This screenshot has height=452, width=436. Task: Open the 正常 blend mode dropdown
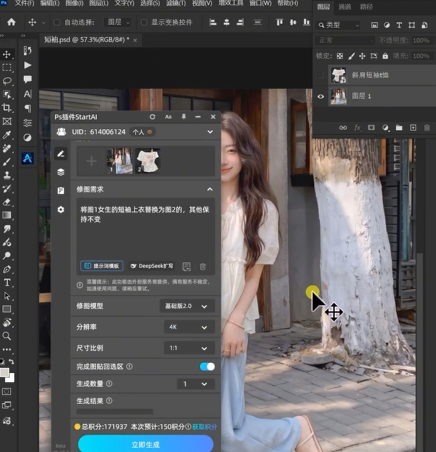(345, 40)
